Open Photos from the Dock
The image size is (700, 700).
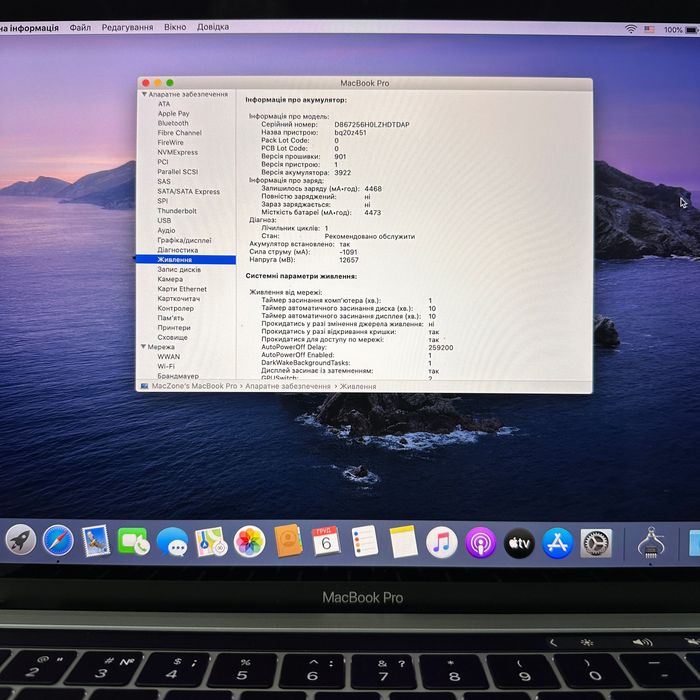coord(249,542)
